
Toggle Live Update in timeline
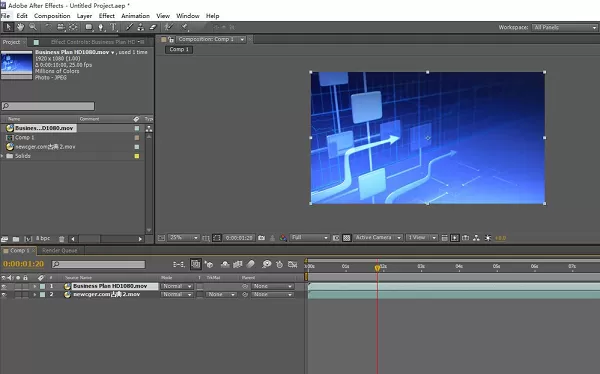[x=196, y=264]
